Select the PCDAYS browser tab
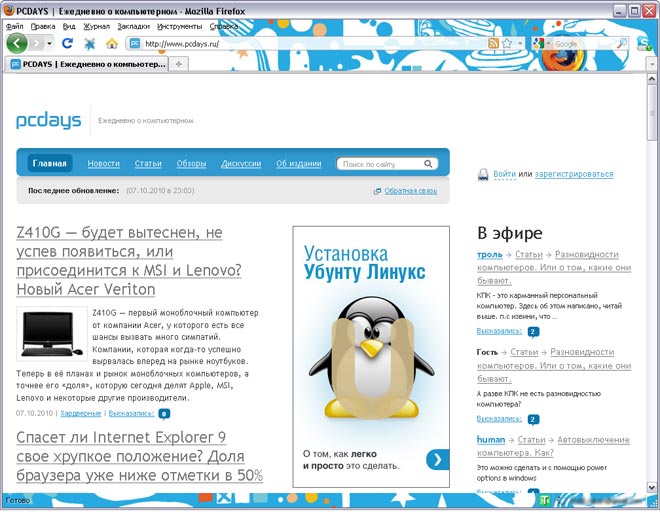 (87, 64)
